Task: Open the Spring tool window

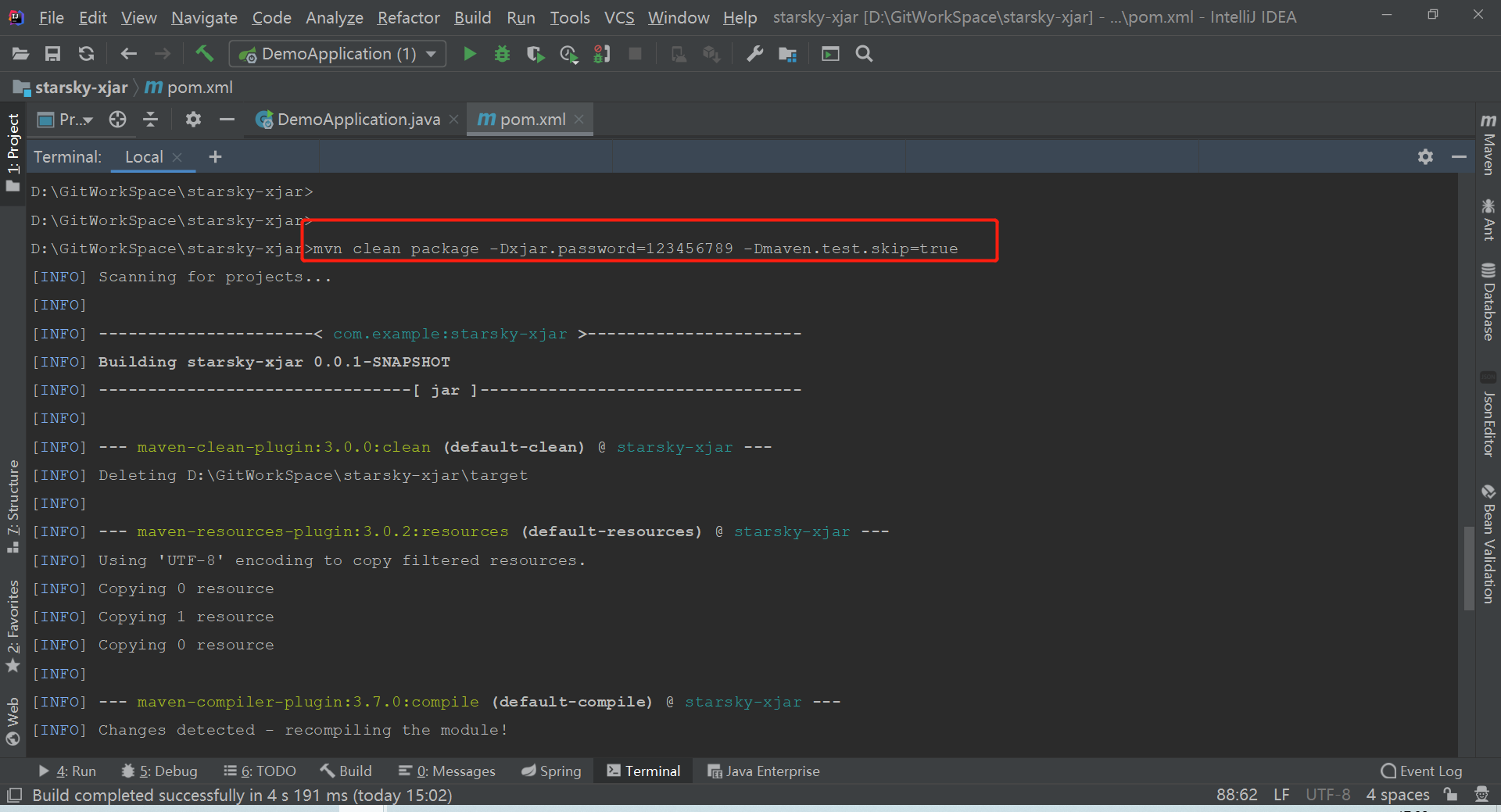Action: point(551,771)
